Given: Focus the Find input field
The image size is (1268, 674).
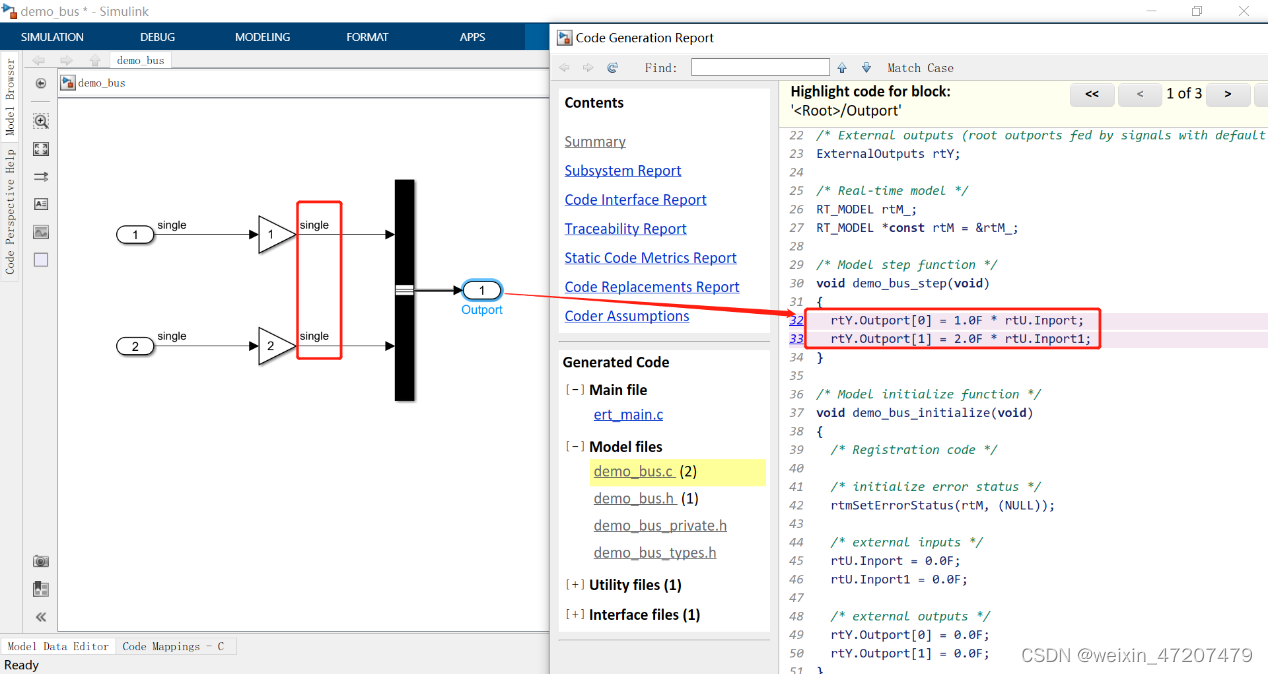Looking at the screenshot, I should pos(760,68).
